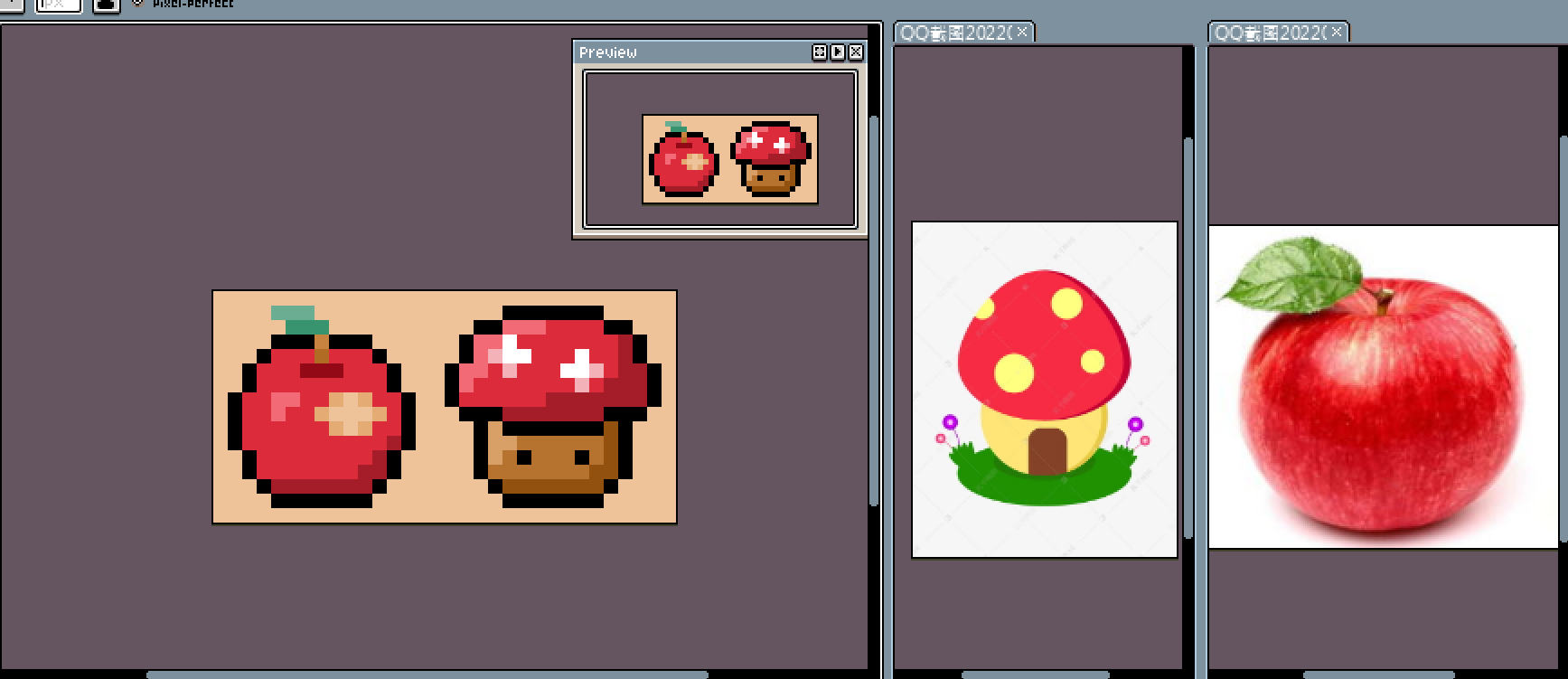Close the second QQ screenshot tab

1337,33
